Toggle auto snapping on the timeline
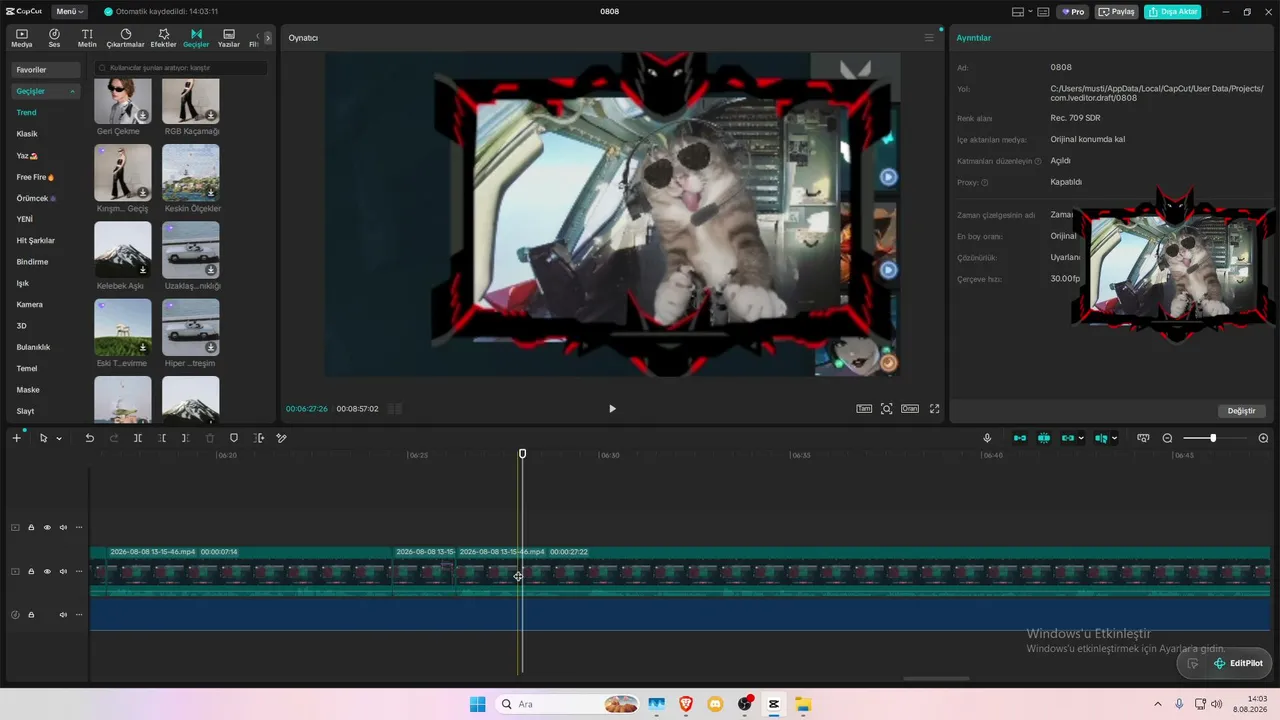This screenshot has width=1280, height=720. coord(1044,438)
